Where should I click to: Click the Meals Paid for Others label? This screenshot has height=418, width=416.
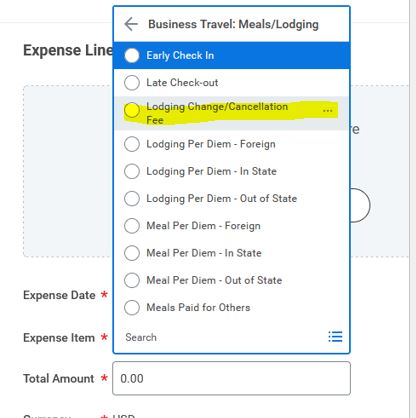(x=198, y=307)
